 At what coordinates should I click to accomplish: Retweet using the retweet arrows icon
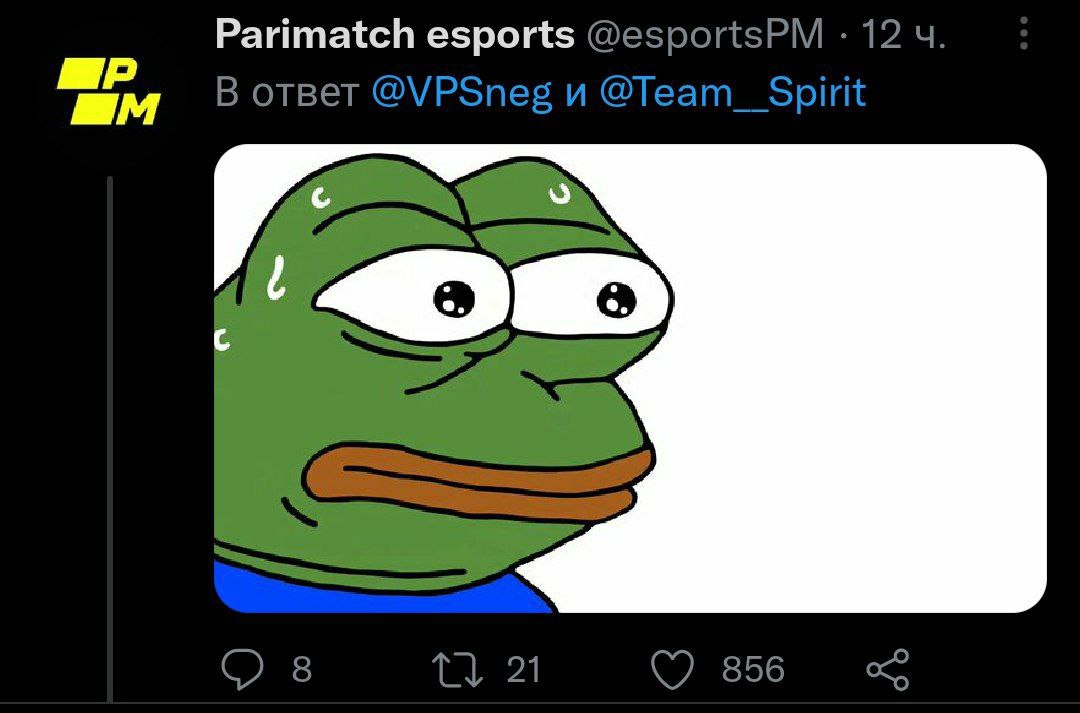coord(457,670)
